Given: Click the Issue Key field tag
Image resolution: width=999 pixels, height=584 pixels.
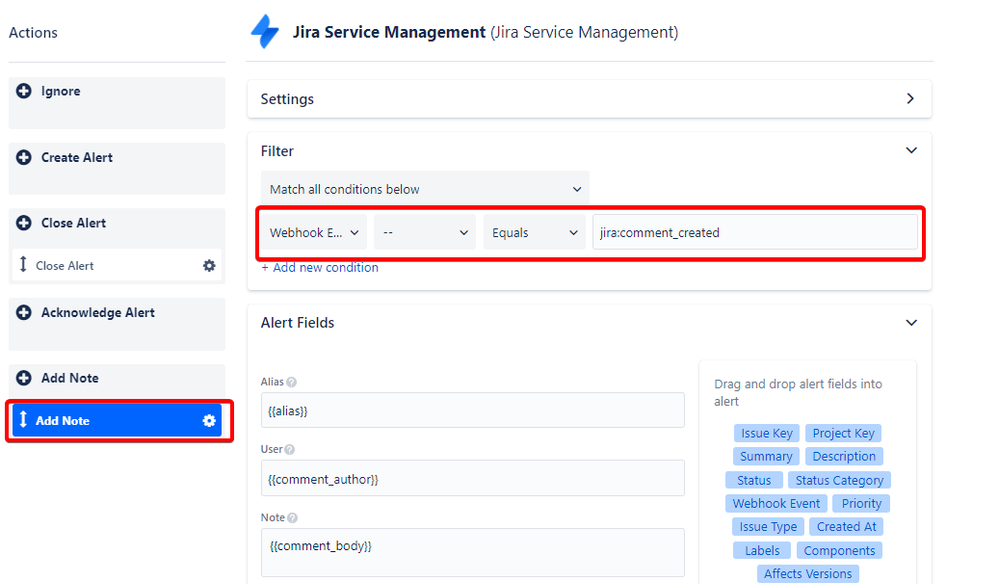Looking at the screenshot, I should click(766, 433).
